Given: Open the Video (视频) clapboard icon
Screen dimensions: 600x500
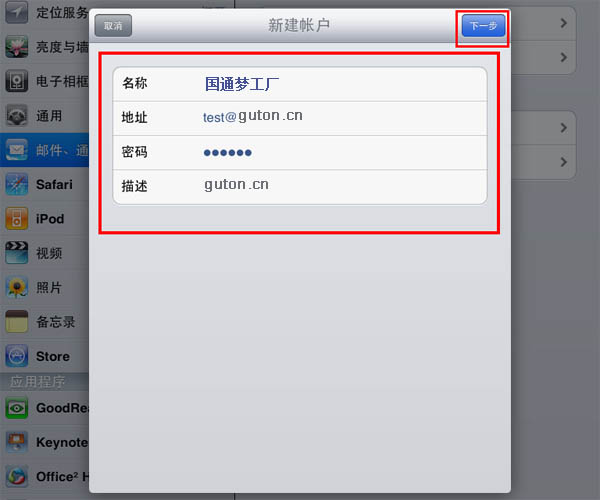Looking at the screenshot, I should click(x=16, y=253).
